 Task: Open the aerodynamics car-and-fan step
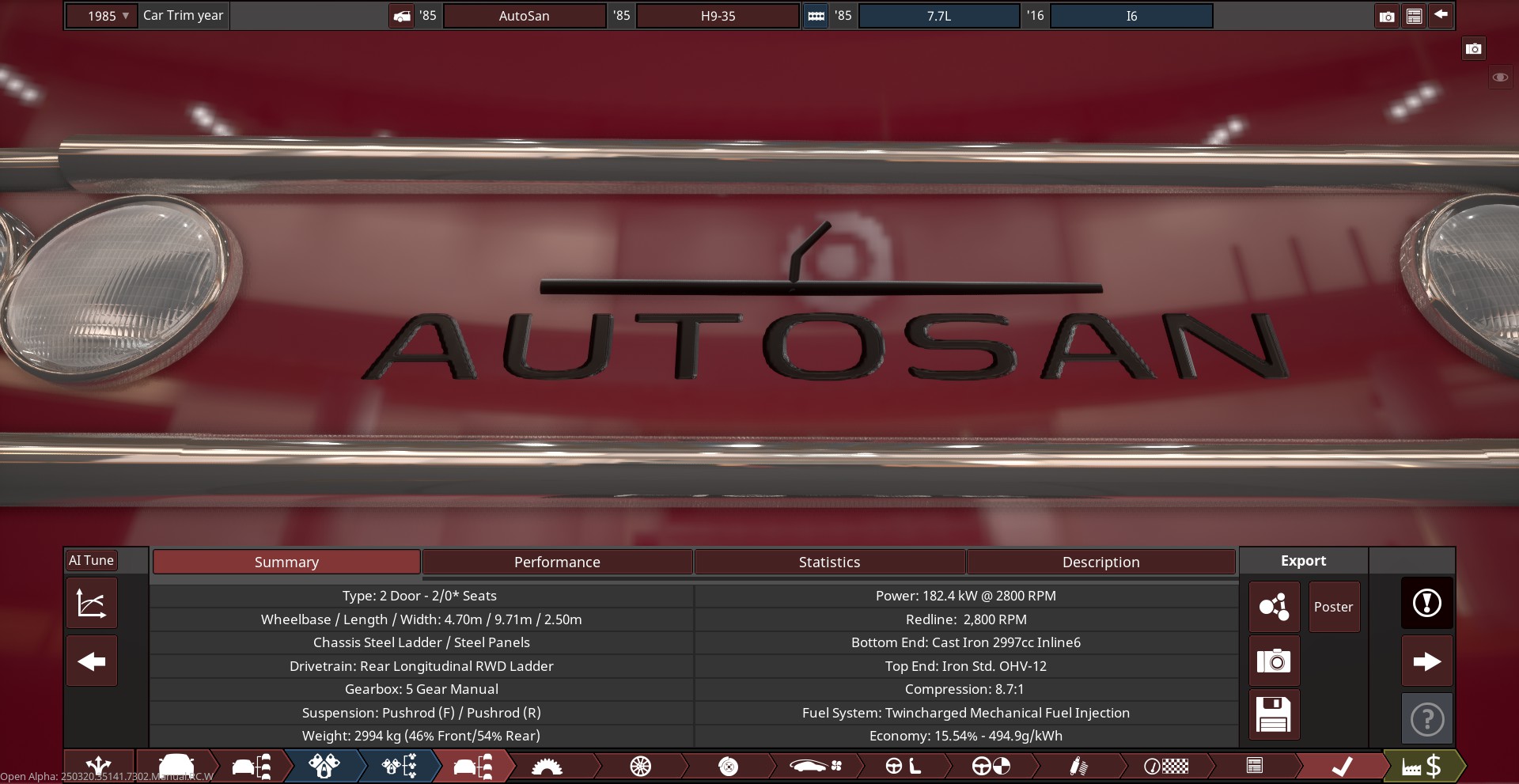click(x=815, y=766)
